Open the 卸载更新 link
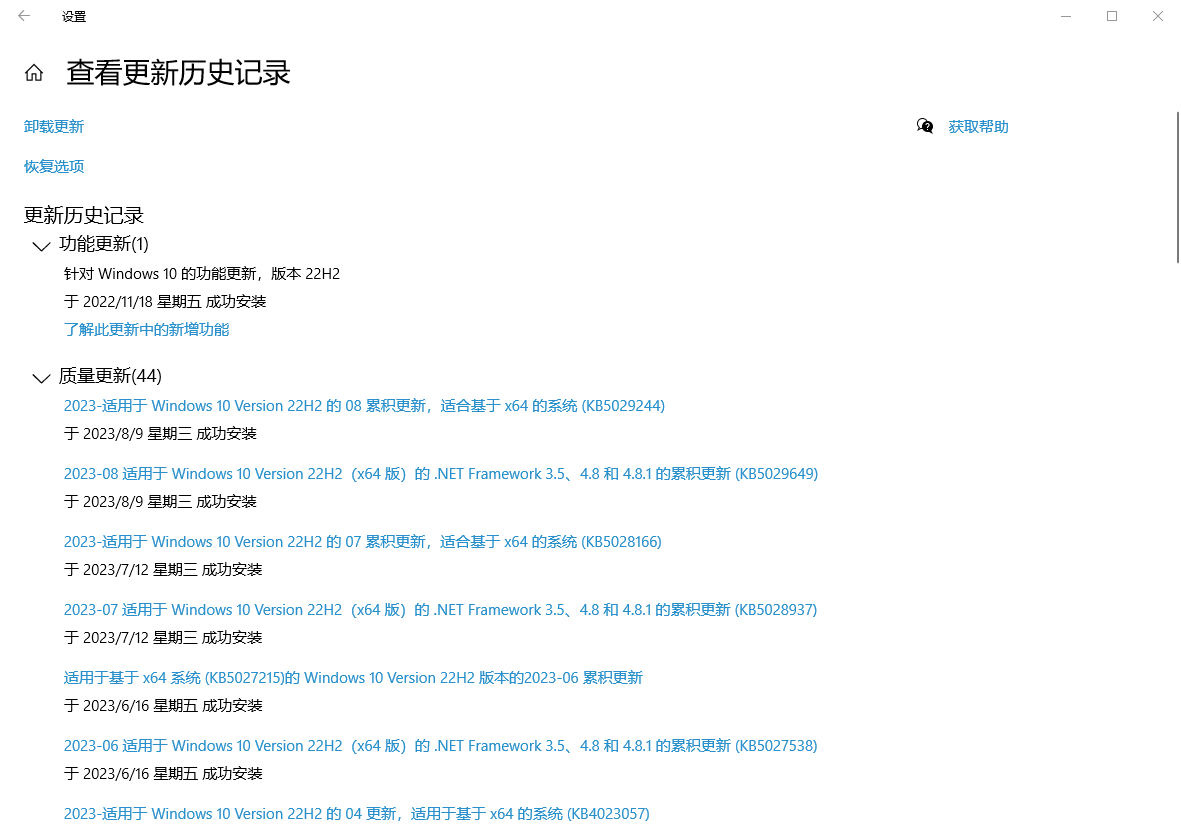 53,127
